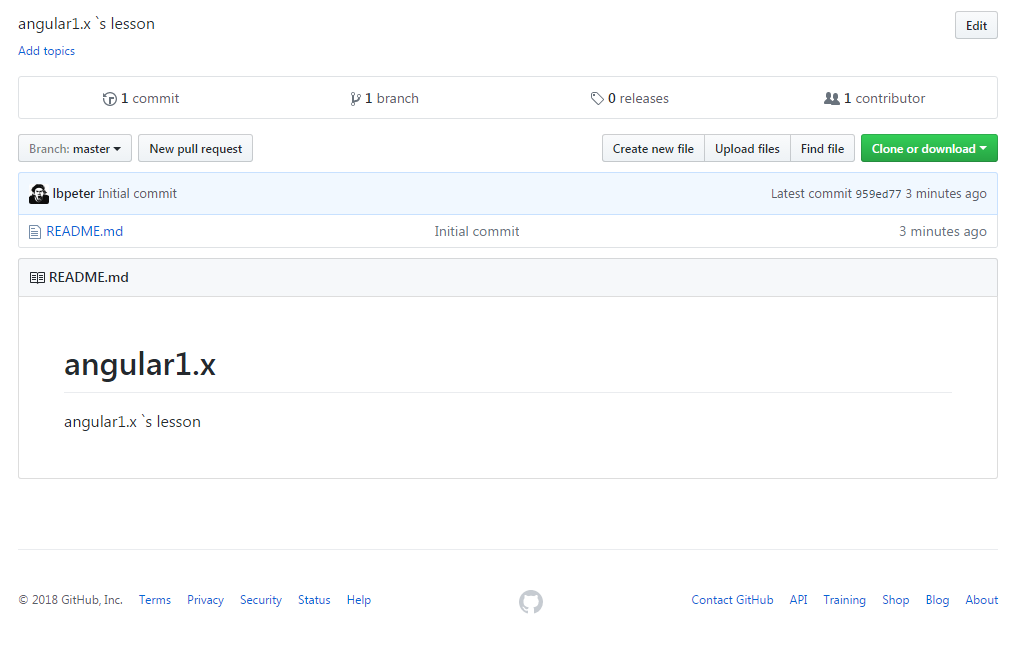Image resolution: width=1024 pixels, height=655 pixels.
Task: Click '3 minutes ago' in README.md row
Action: pos(942,232)
